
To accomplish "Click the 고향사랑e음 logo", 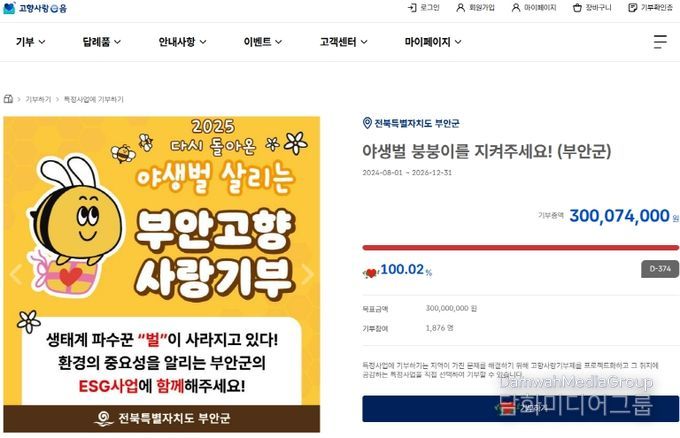I will click(x=35, y=8).
